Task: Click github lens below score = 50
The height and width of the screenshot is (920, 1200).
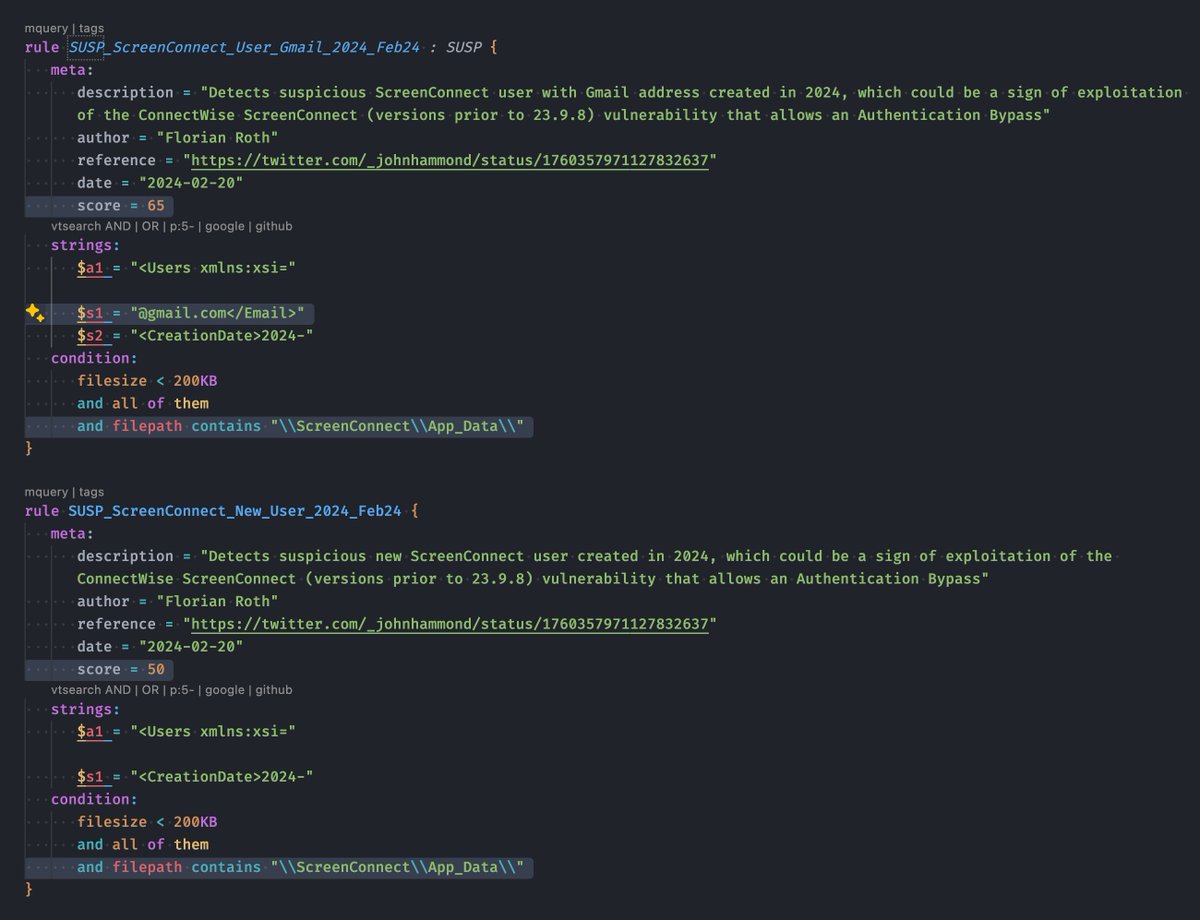Action: tap(274, 690)
